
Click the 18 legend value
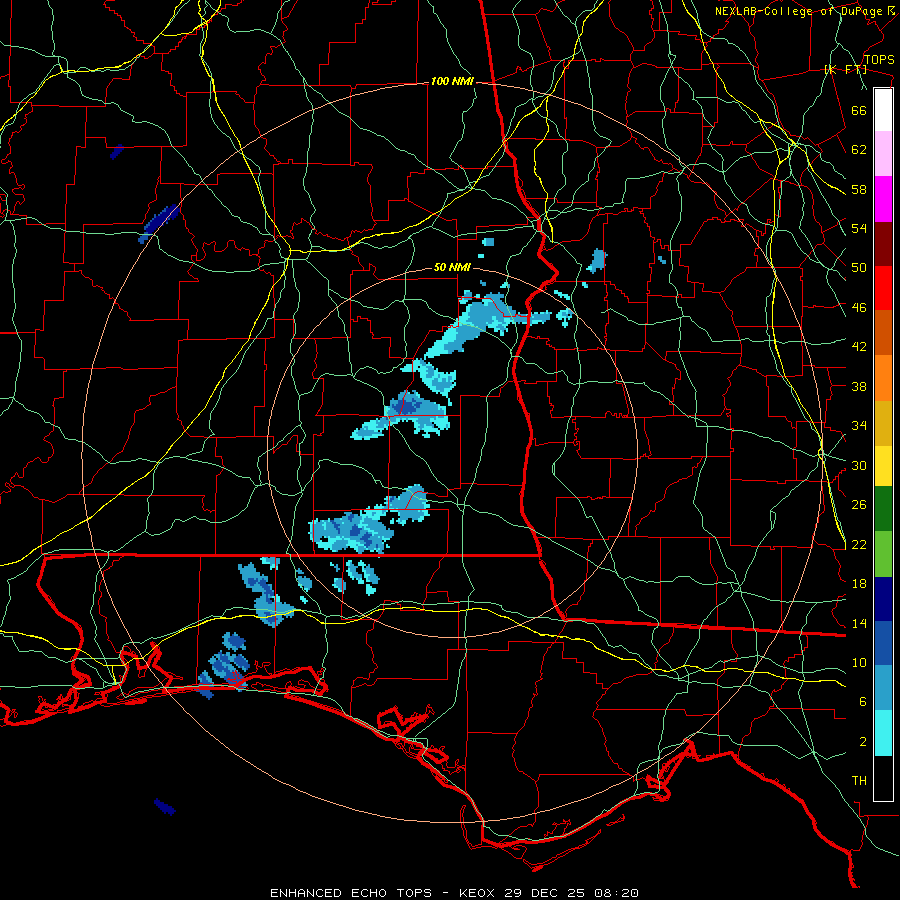point(859,584)
